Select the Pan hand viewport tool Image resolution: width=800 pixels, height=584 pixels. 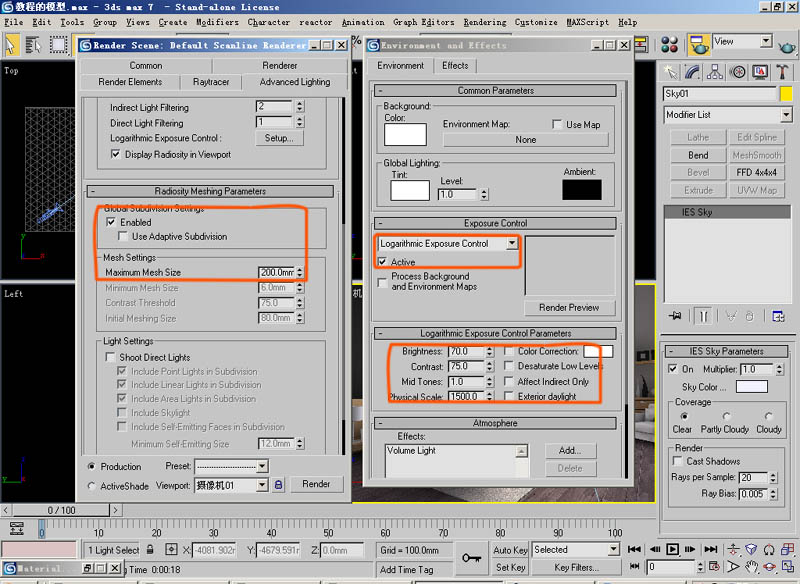(751, 567)
